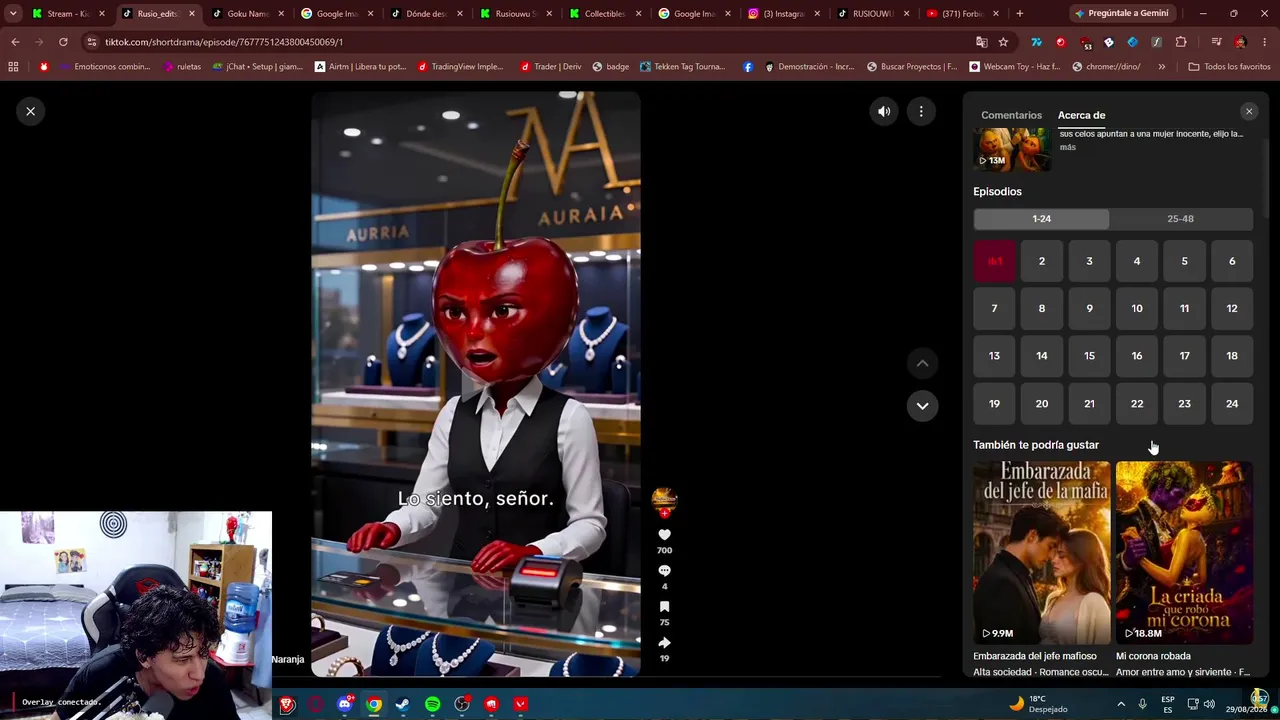Image resolution: width=1280 pixels, height=720 pixels.
Task: Share the video with the arrow icon
Action: [664, 643]
